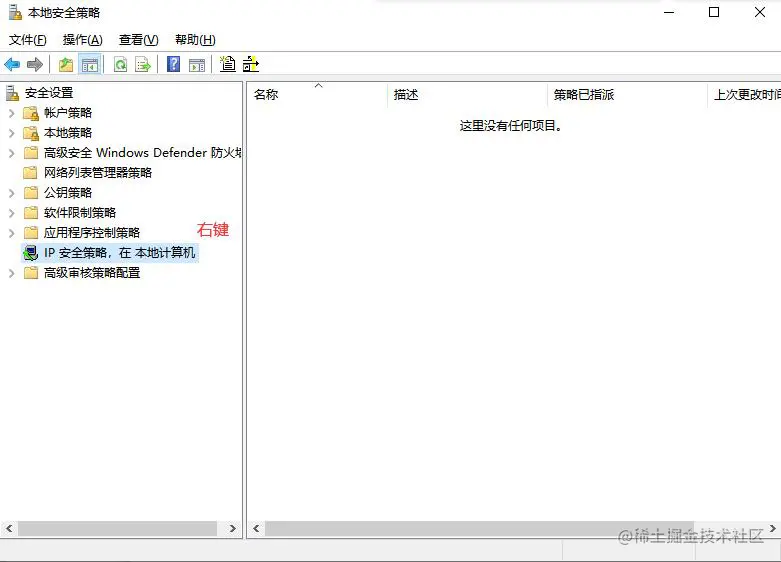781x562 pixels.
Task: Click left arrow of details pane scrollbar
Action: [x=256, y=529]
